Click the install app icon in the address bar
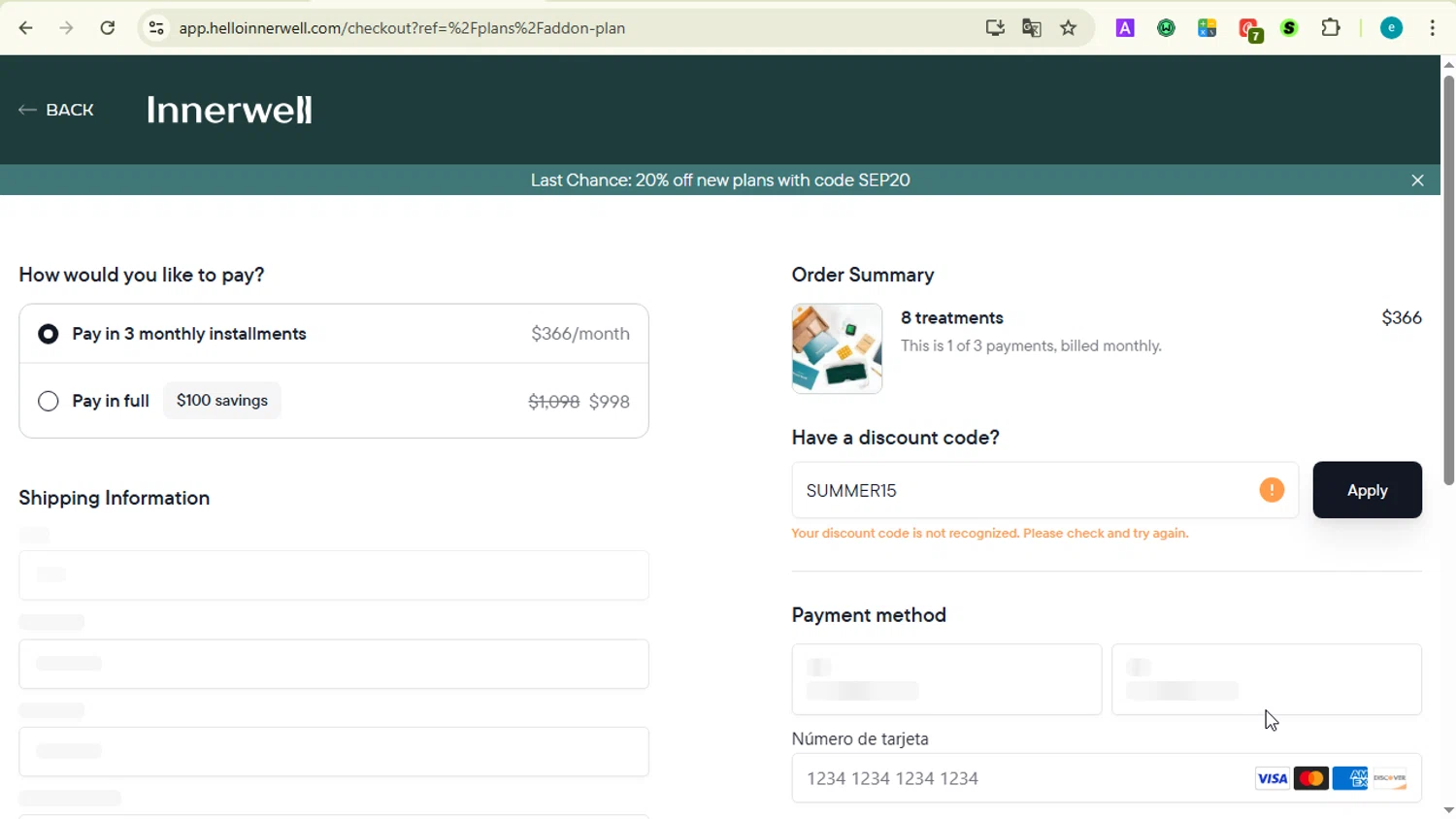The height and width of the screenshot is (819, 1456). click(x=995, y=28)
